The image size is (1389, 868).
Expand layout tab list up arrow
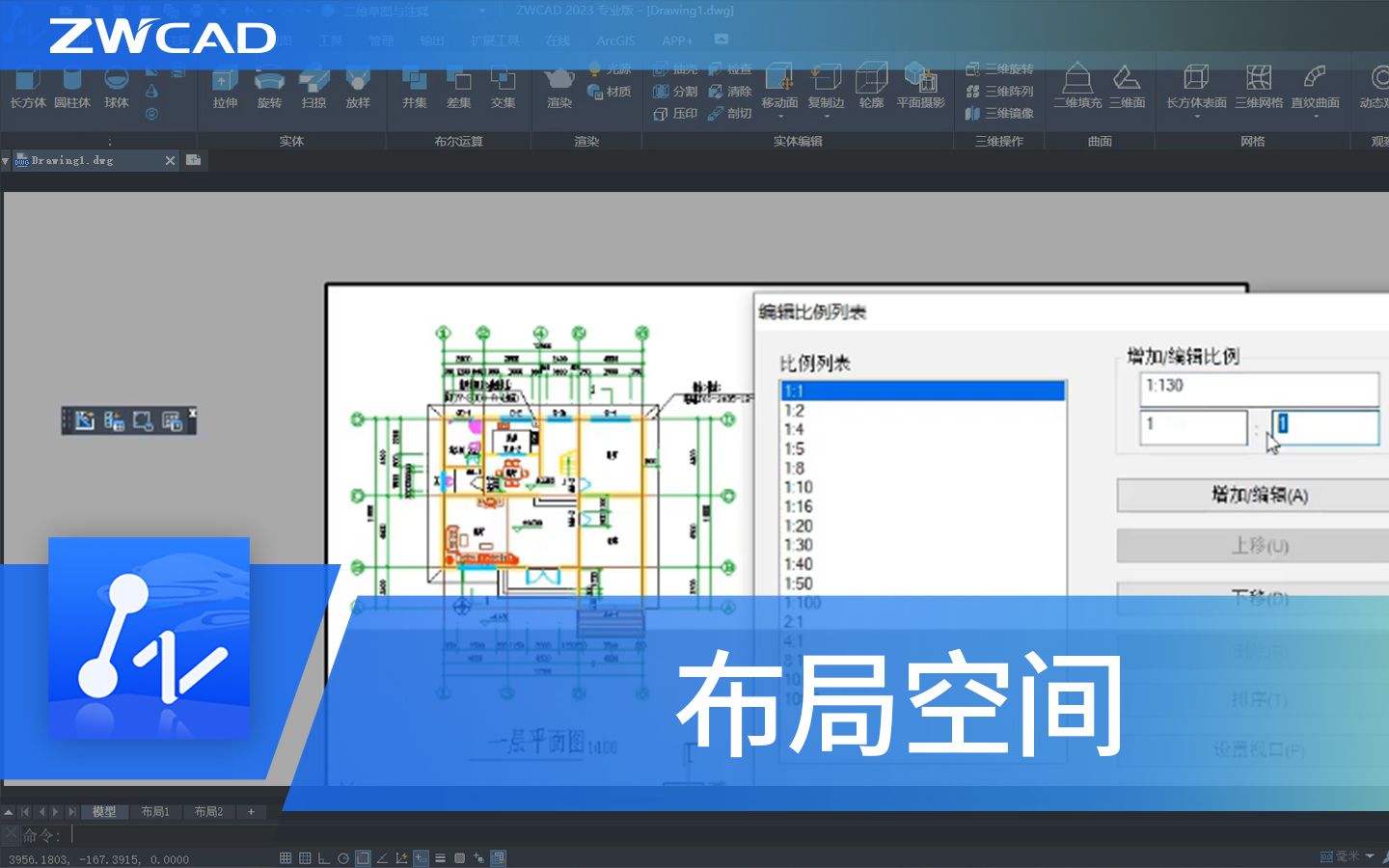[x=9, y=812]
